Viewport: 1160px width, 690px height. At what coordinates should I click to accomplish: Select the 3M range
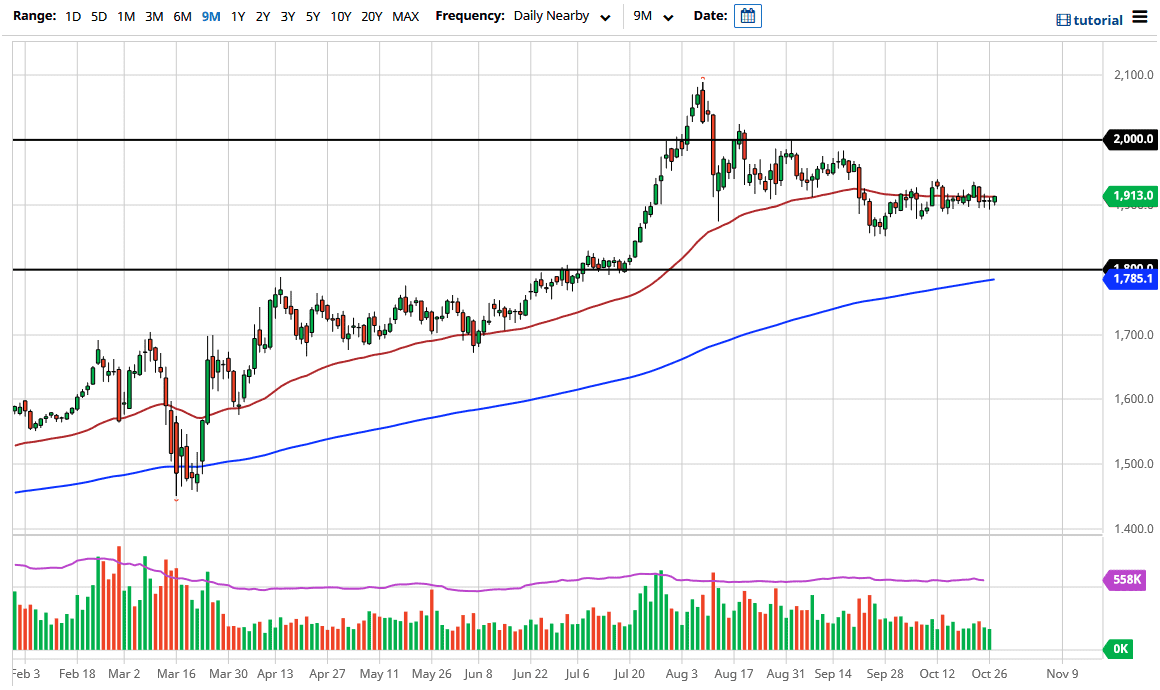tap(154, 16)
